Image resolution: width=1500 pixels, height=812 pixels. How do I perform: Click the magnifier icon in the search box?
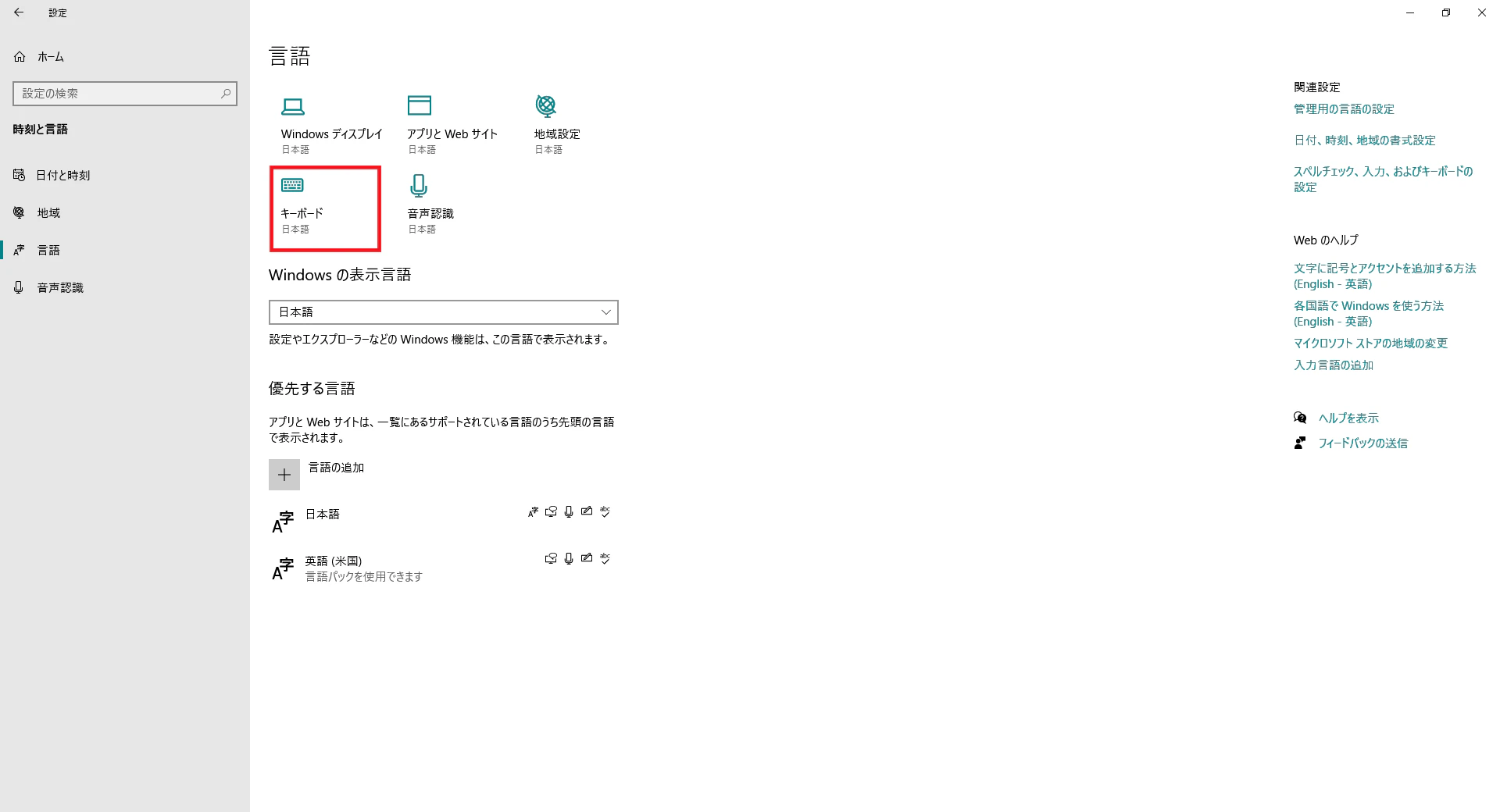226,94
